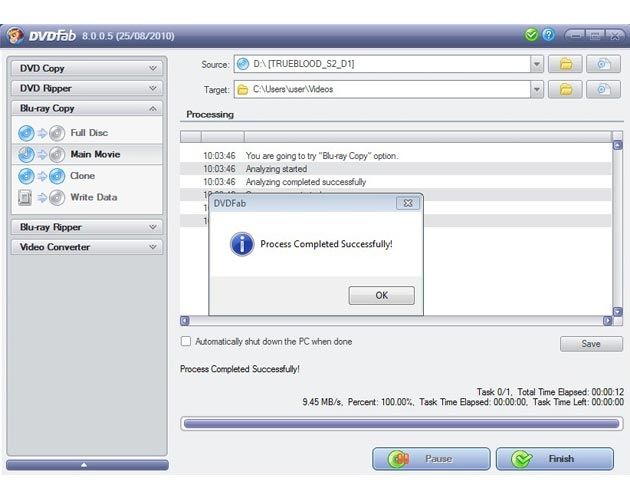Screen dimensions: 630x500
Task: Open the Target path dropdown arrow
Action: [536, 90]
